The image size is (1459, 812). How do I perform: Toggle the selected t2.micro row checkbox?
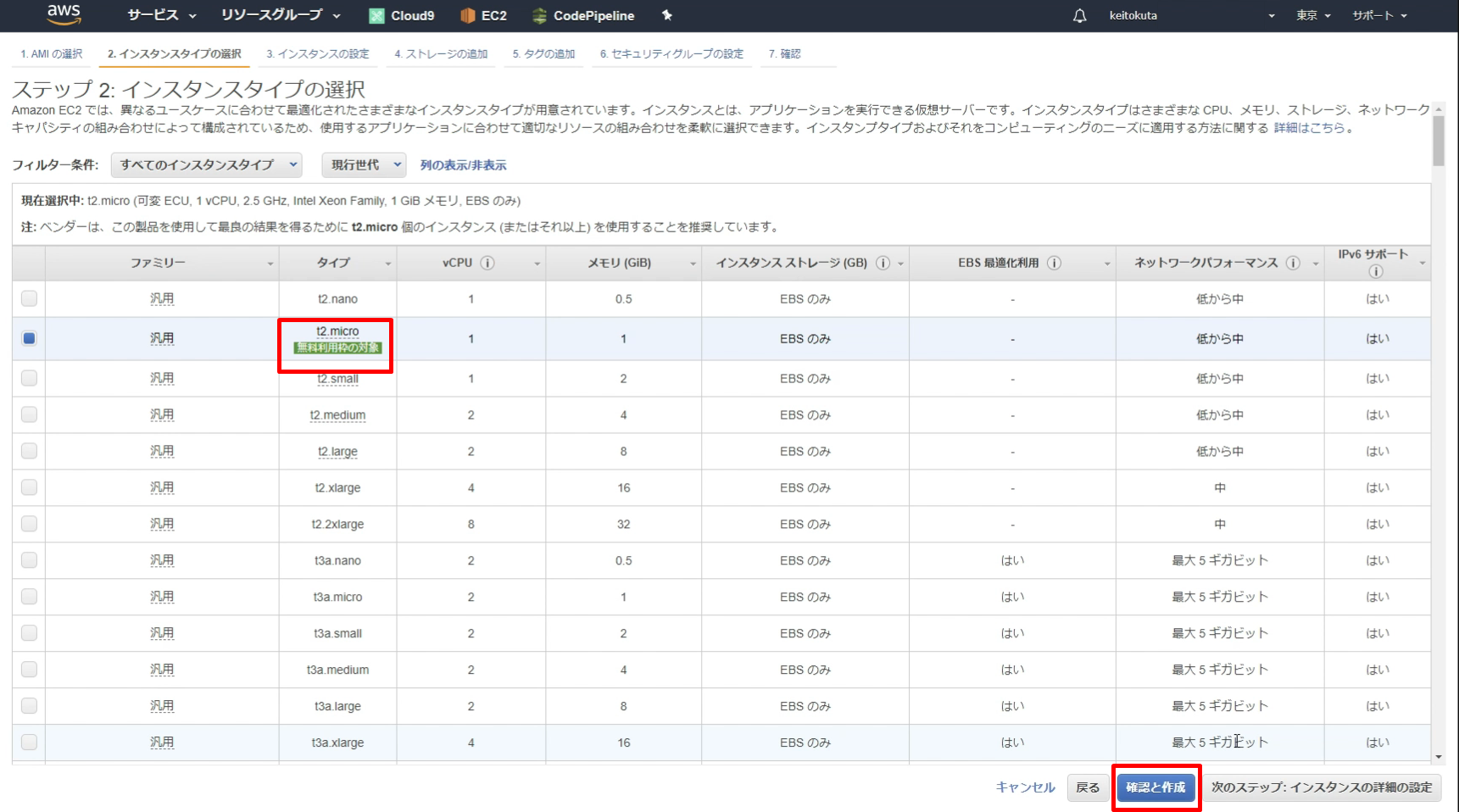click(29, 338)
